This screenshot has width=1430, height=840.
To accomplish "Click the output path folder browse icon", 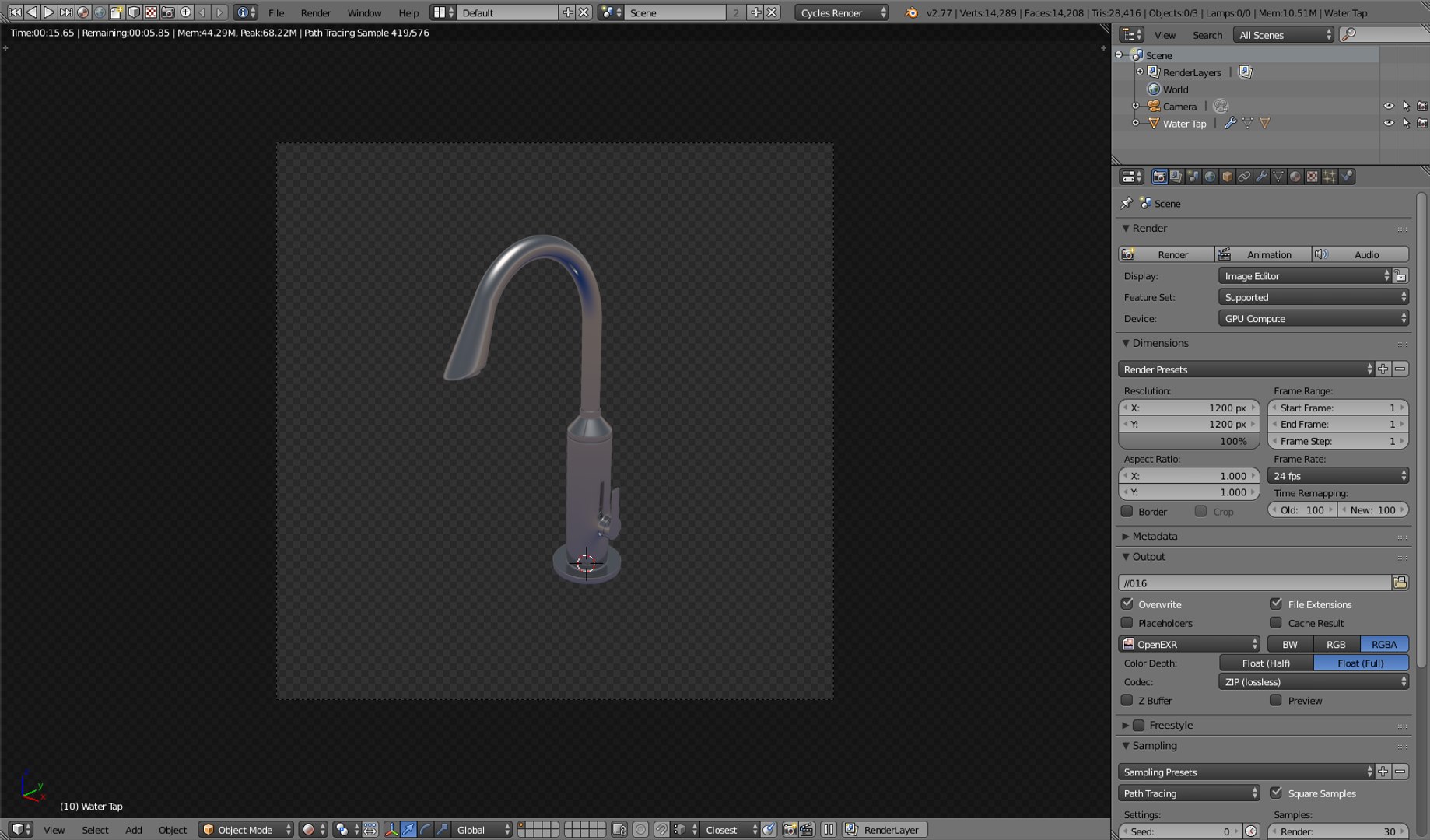I will tap(1400, 583).
